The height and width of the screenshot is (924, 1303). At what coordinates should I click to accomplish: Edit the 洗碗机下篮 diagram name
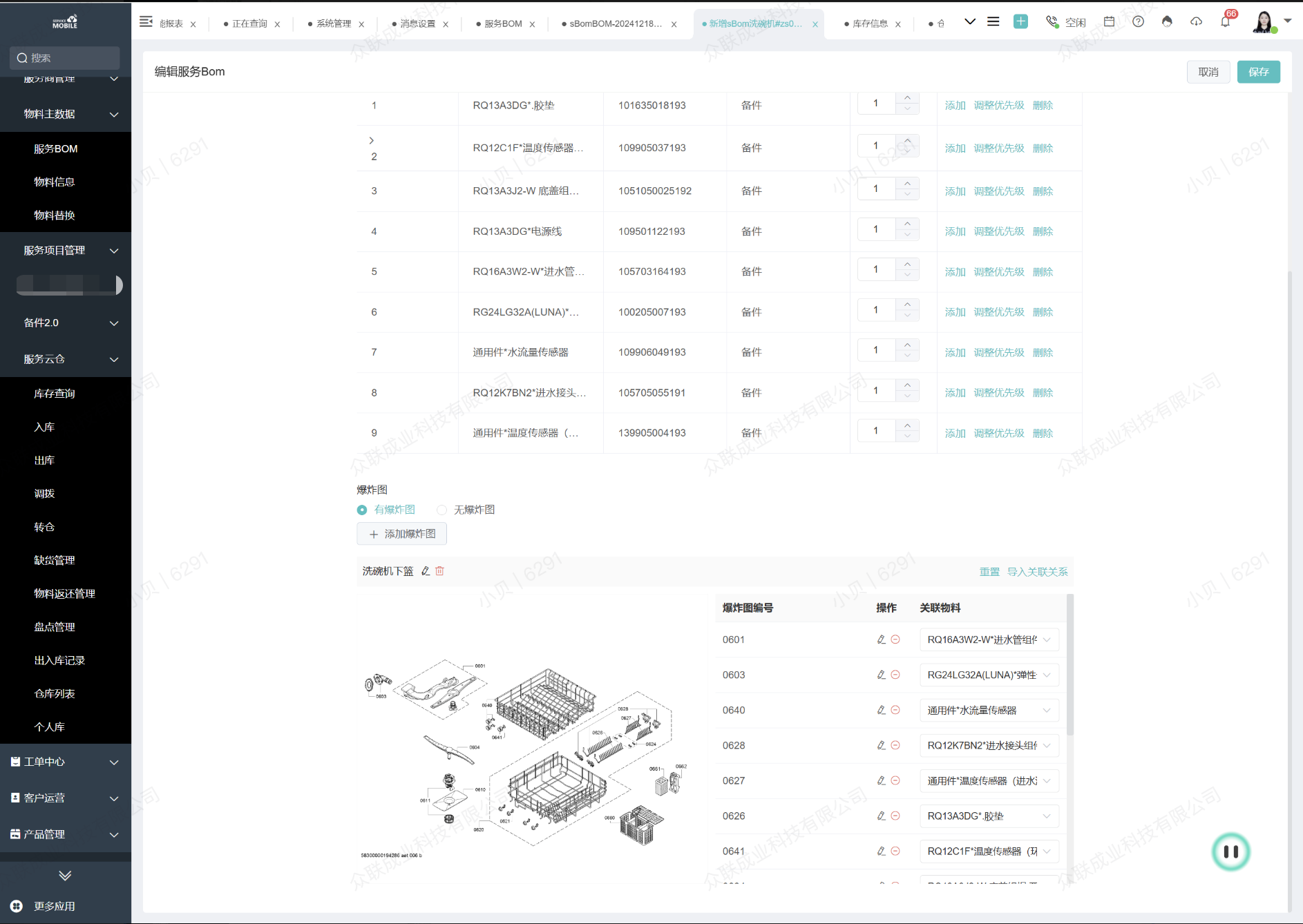point(426,571)
